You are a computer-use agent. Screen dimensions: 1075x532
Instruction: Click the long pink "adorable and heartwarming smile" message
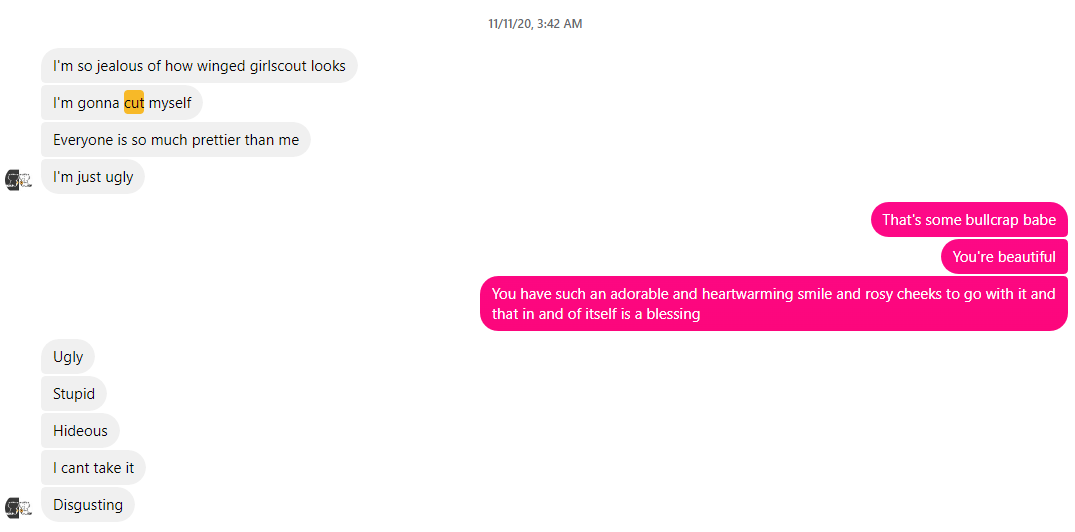click(x=774, y=304)
